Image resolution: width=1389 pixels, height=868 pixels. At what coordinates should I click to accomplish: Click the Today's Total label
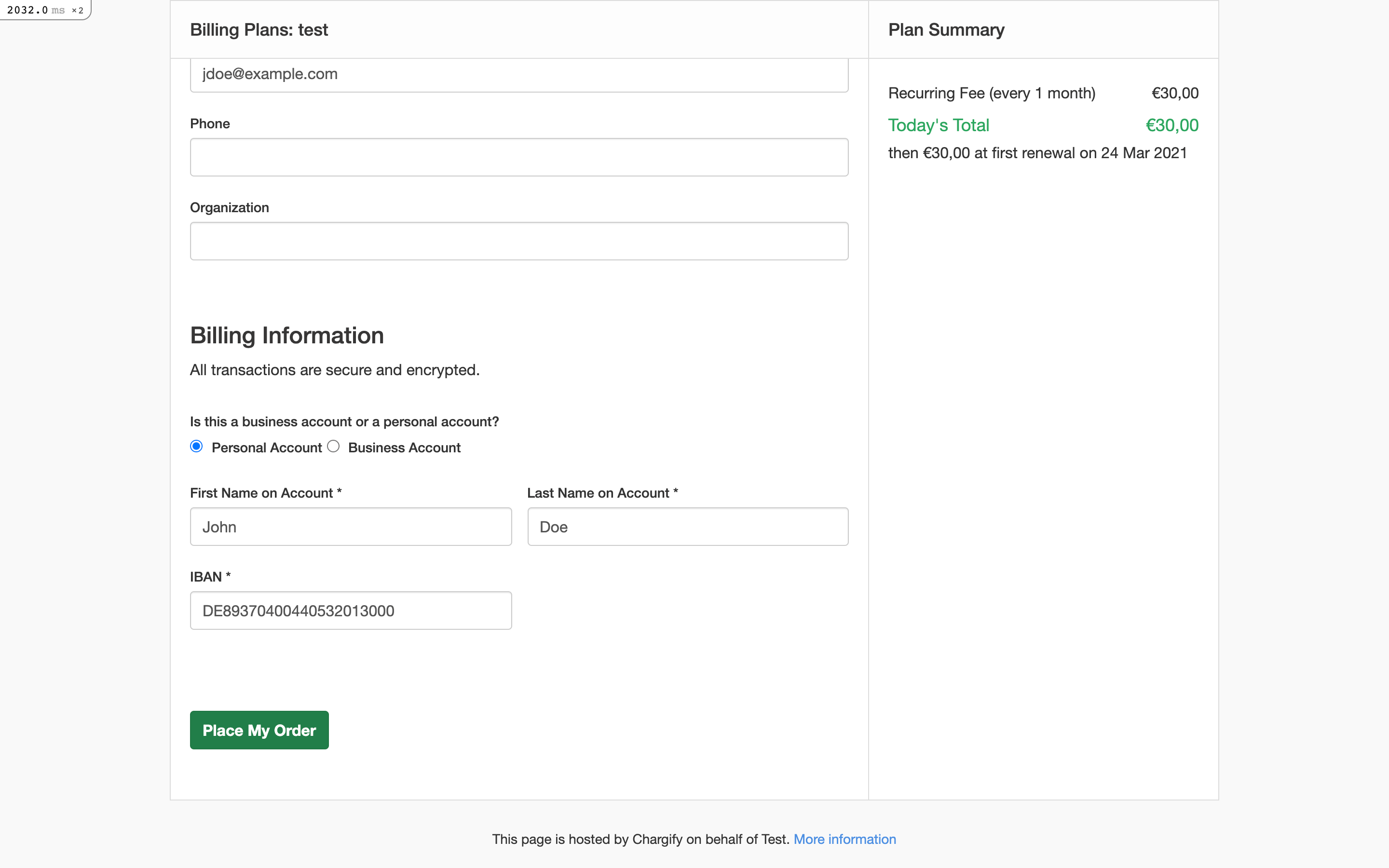pos(939,124)
